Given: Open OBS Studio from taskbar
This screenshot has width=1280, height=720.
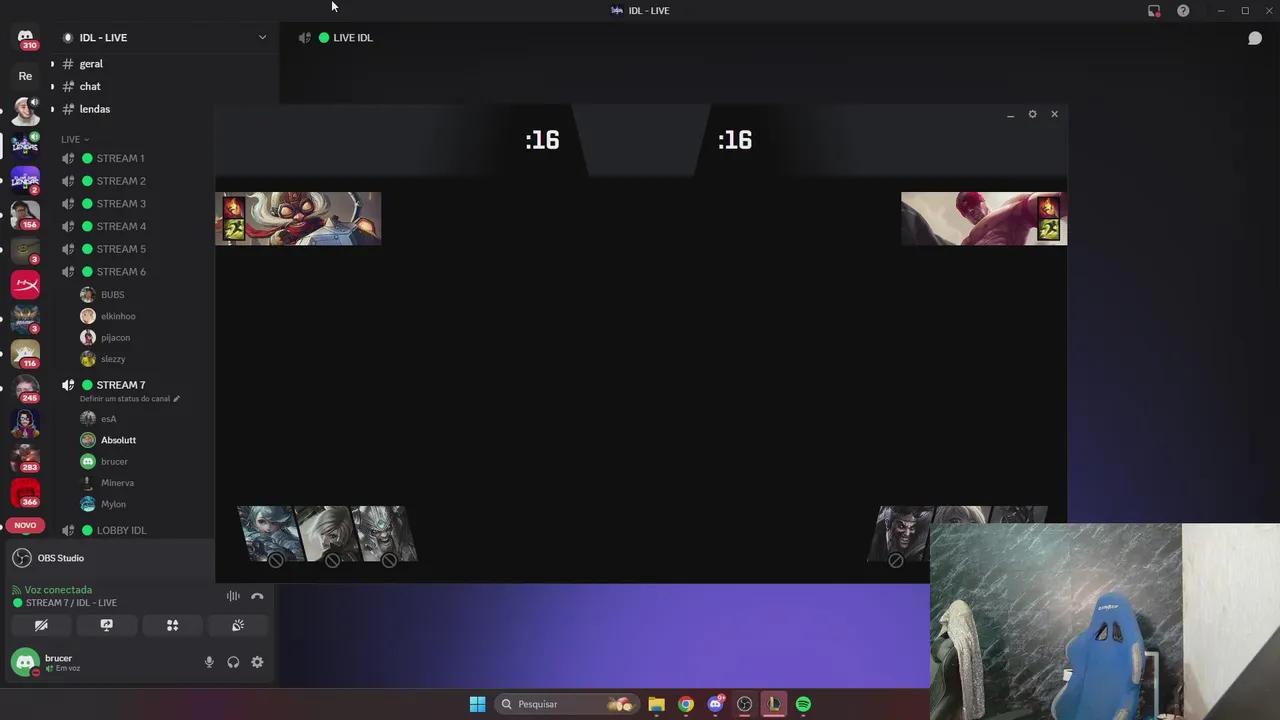Looking at the screenshot, I should pos(744,704).
